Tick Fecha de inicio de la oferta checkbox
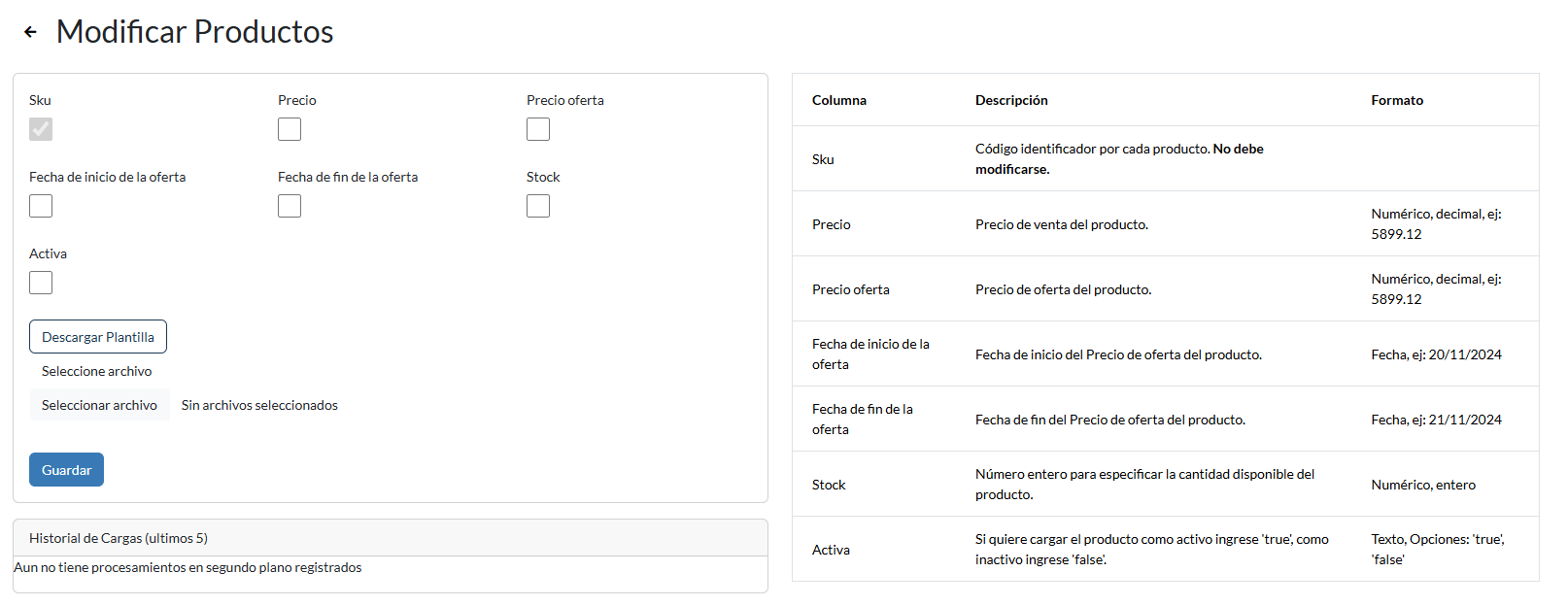This screenshot has height=606, width=1568. [41, 206]
